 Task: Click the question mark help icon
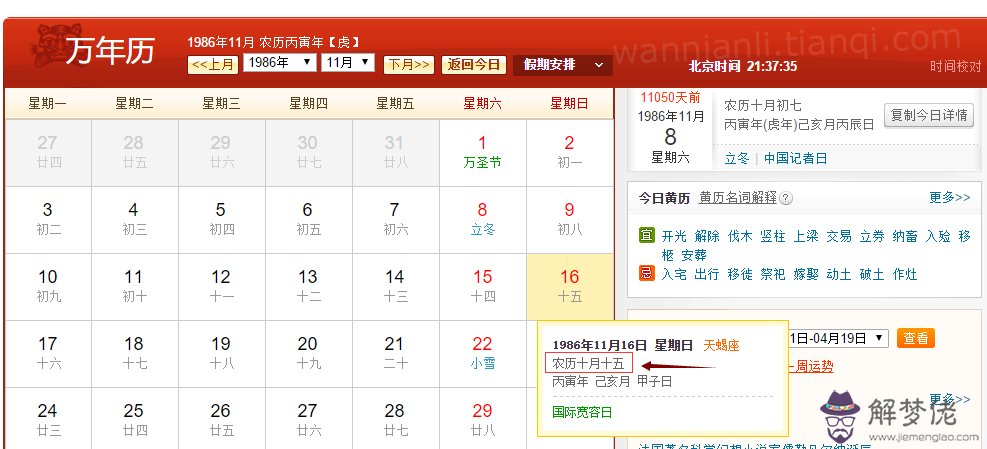[786, 198]
